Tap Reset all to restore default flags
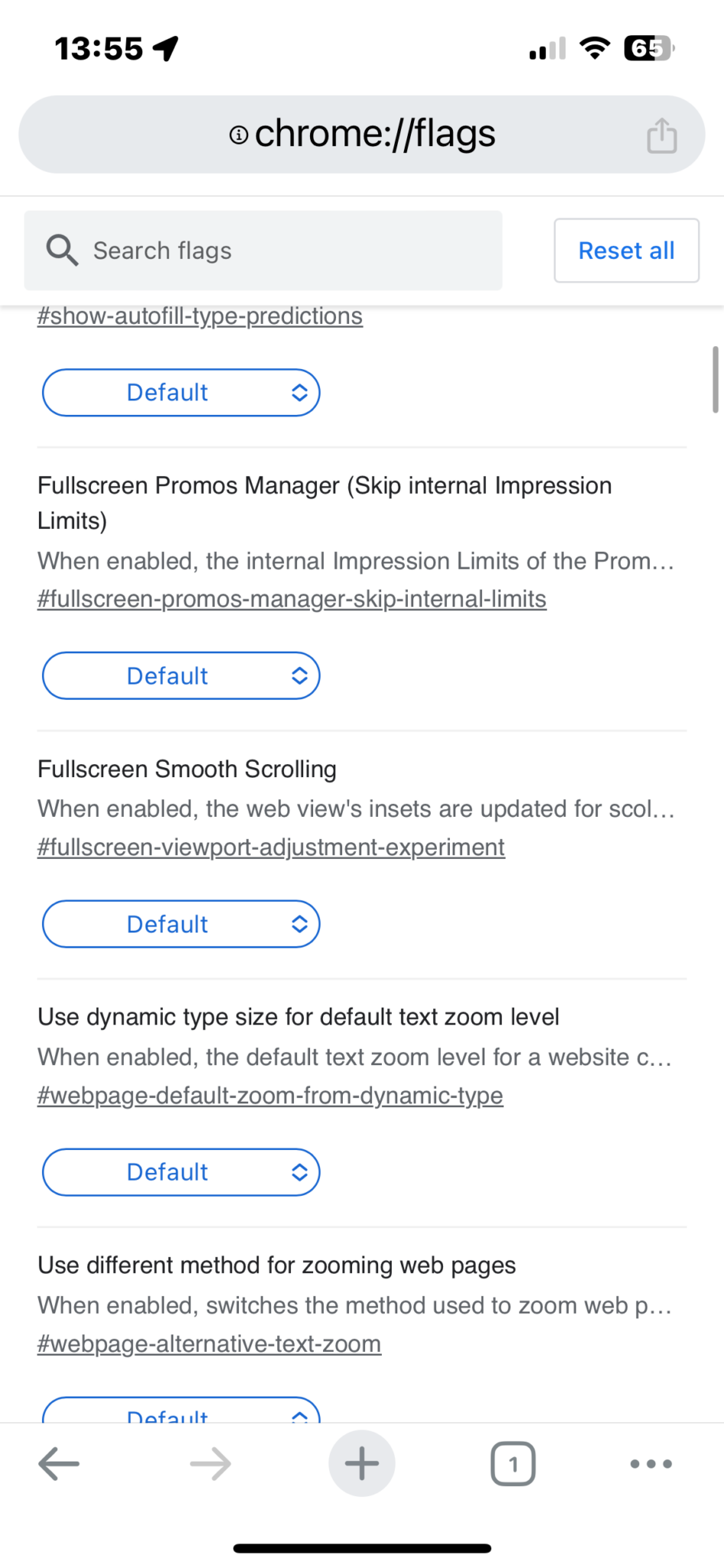 click(x=626, y=250)
